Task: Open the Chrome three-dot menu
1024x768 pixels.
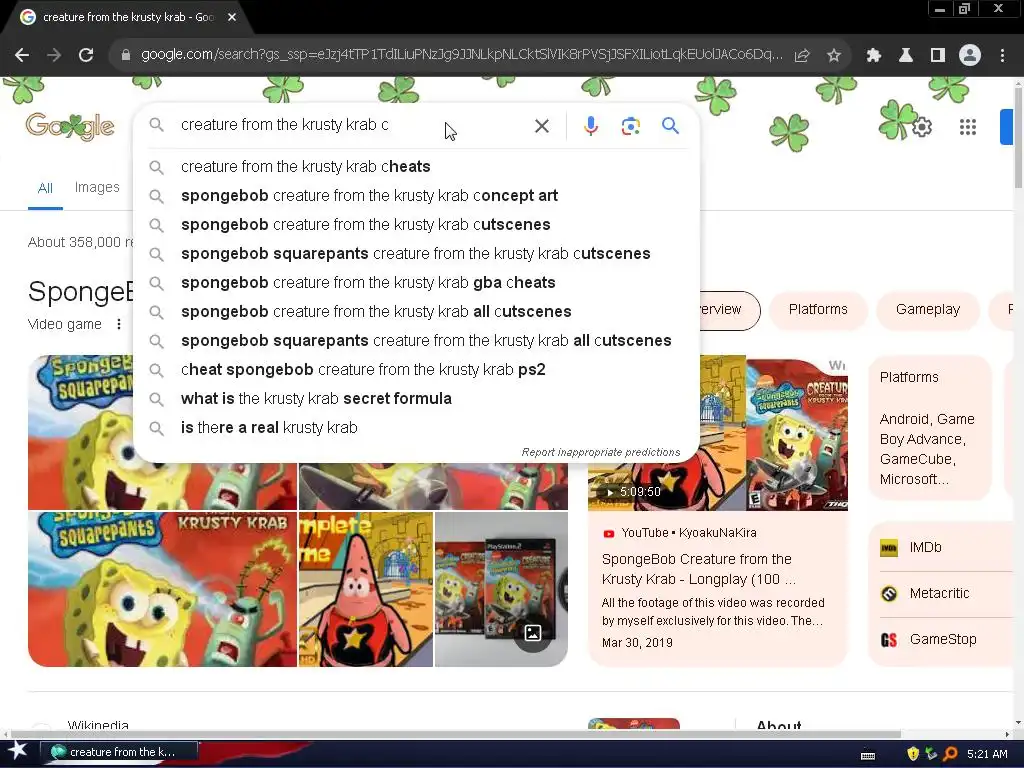Action: pyautogui.click(x=1002, y=56)
